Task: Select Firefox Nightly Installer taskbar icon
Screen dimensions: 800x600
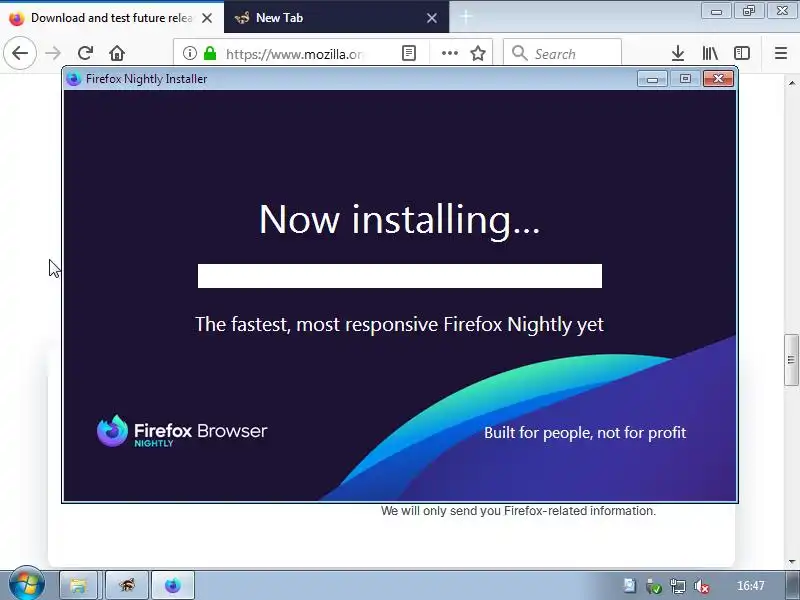Action: (173, 585)
